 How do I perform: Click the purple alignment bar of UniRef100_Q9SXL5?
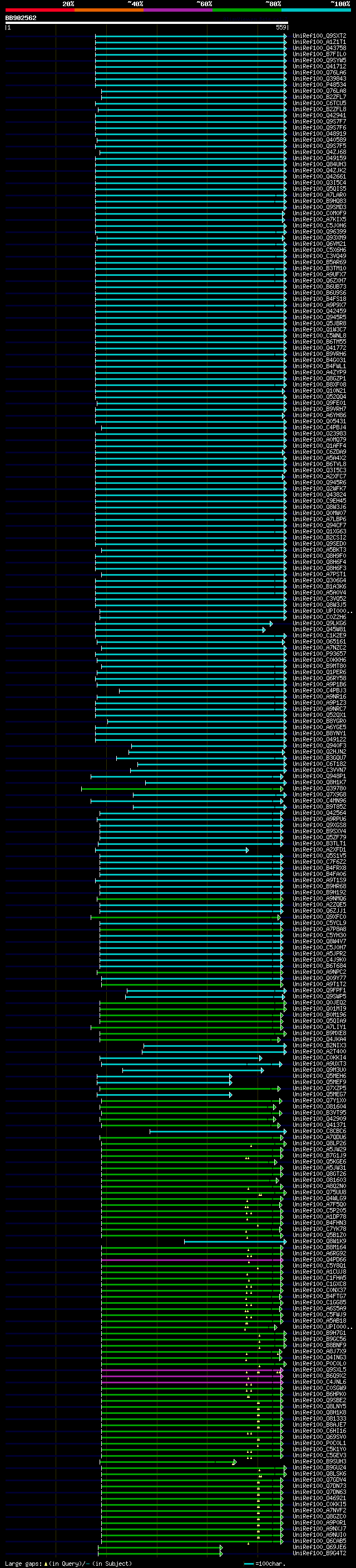click(x=192, y=1370)
